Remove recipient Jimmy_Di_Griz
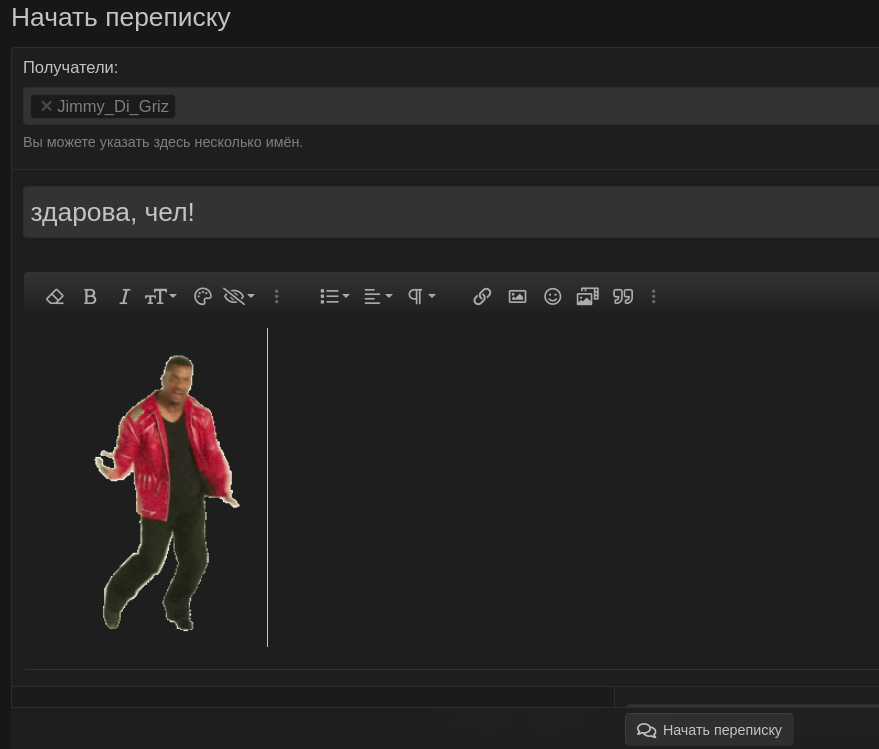The height and width of the screenshot is (749, 879). pos(46,106)
